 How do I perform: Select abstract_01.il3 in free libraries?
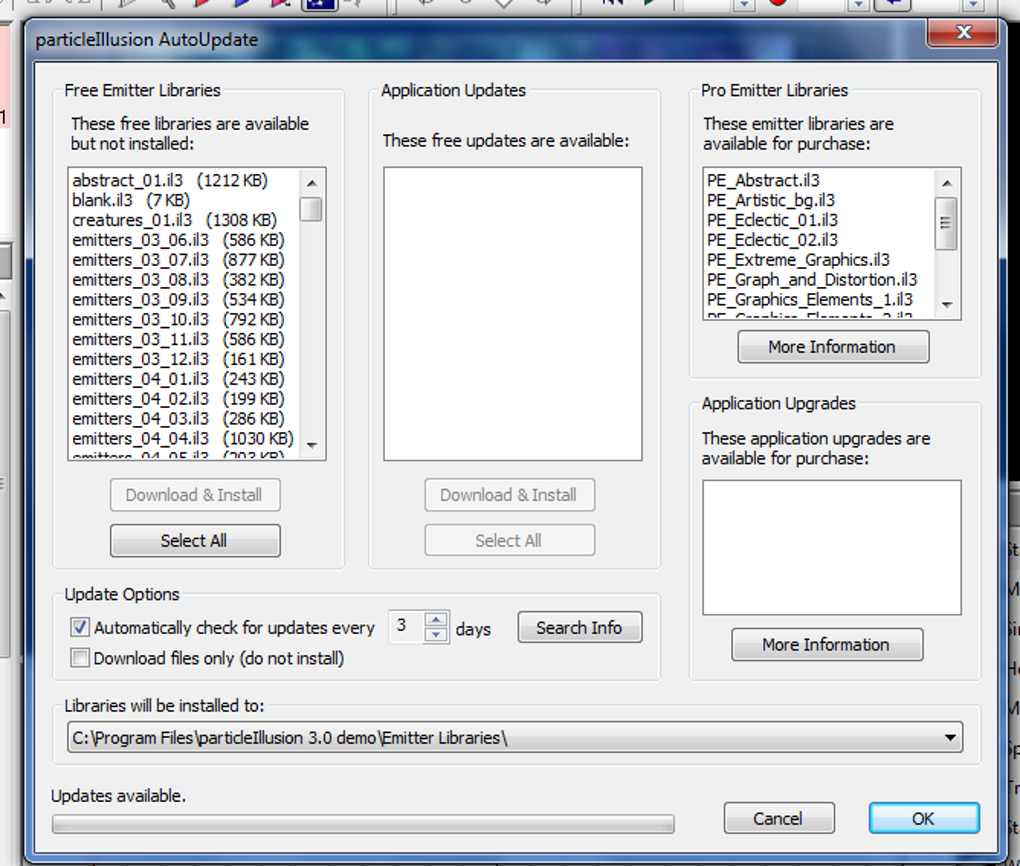point(170,180)
